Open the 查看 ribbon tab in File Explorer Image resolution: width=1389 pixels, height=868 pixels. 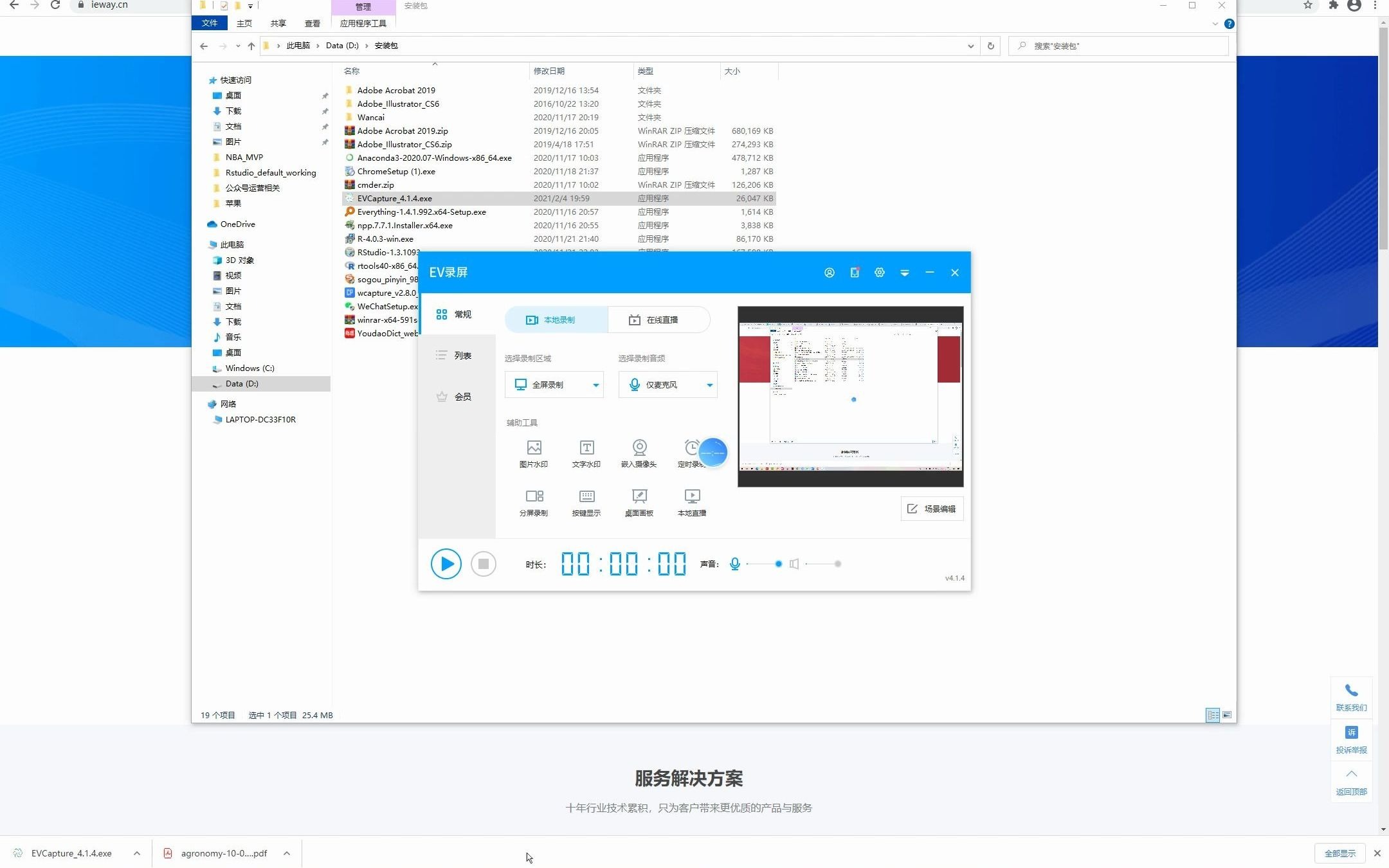pyautogui.click(x=313, y=23)
